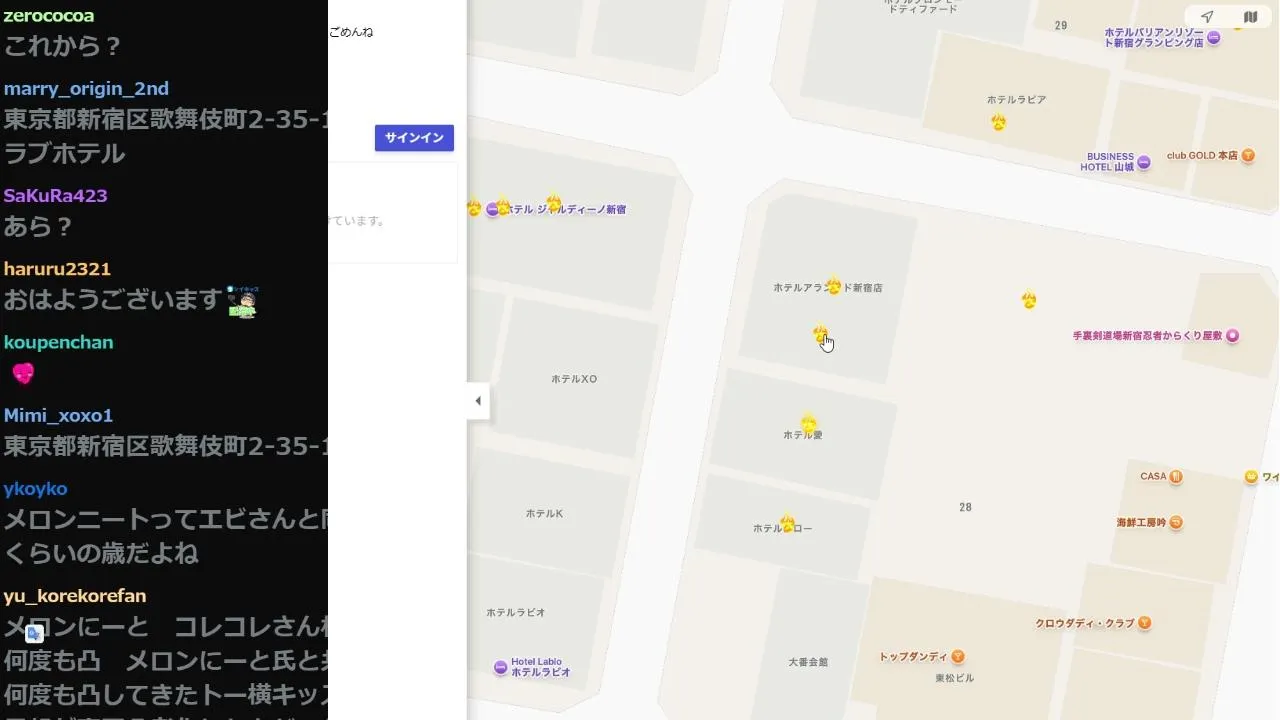Image resolution: width=1280 pixels, height=720 pixels.
Task: Select ホテルラビア building label
Action: (1016, 100)
